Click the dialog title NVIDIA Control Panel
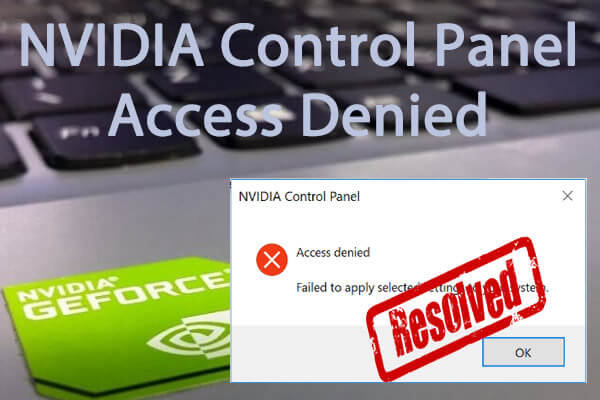Viewport: 600px width, 400px height. point(299,196)
